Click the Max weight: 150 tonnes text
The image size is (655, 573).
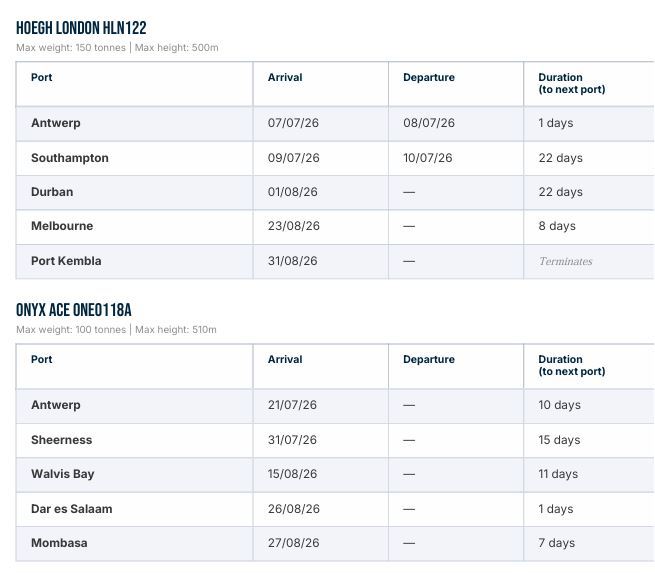pyautogui.click(x=71, y=48)
